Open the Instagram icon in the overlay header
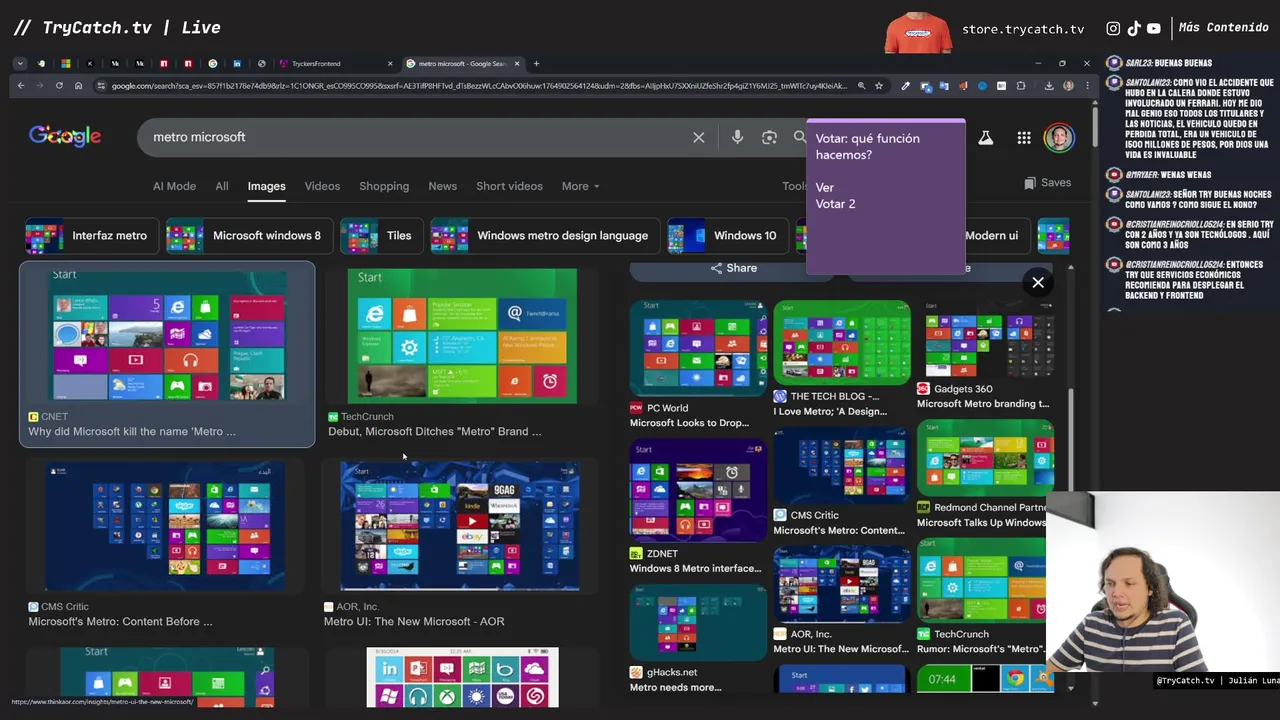1280x720 pixels. (x=1113, y=29)
